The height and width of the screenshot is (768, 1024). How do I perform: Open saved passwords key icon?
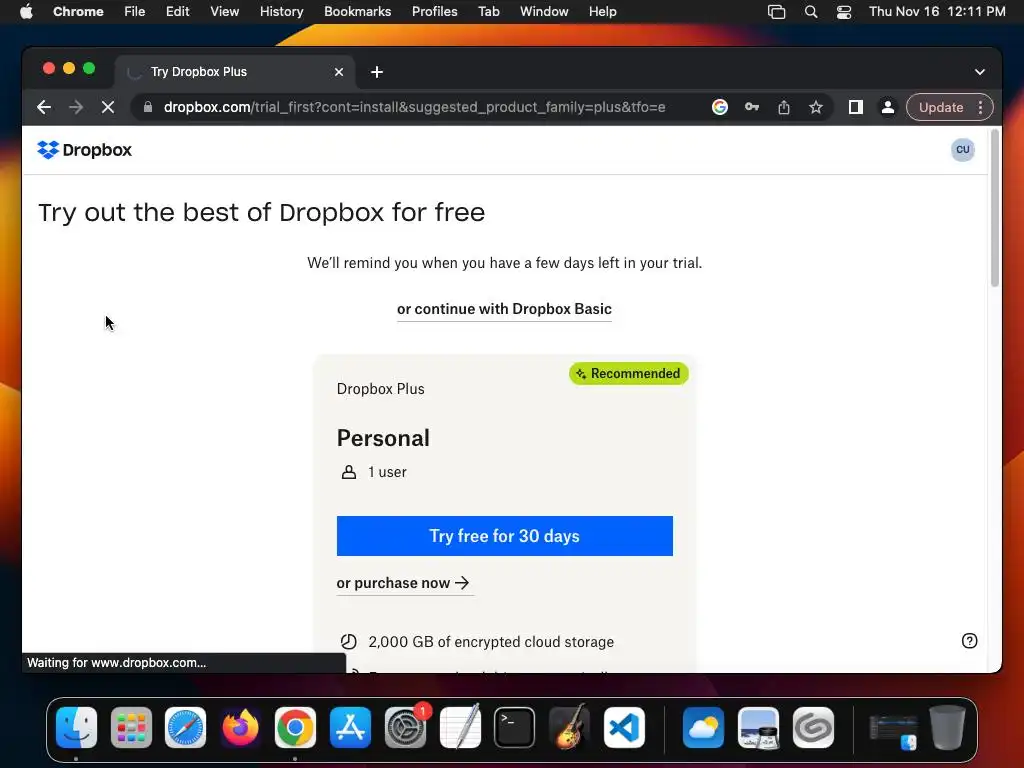(752, 107)
